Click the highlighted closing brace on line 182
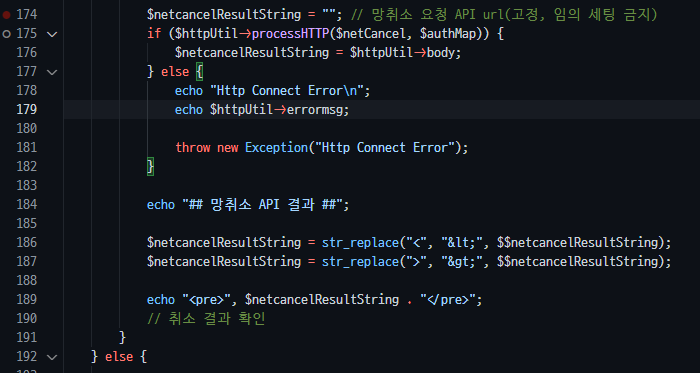700x373 pixels. pos(150,167)
